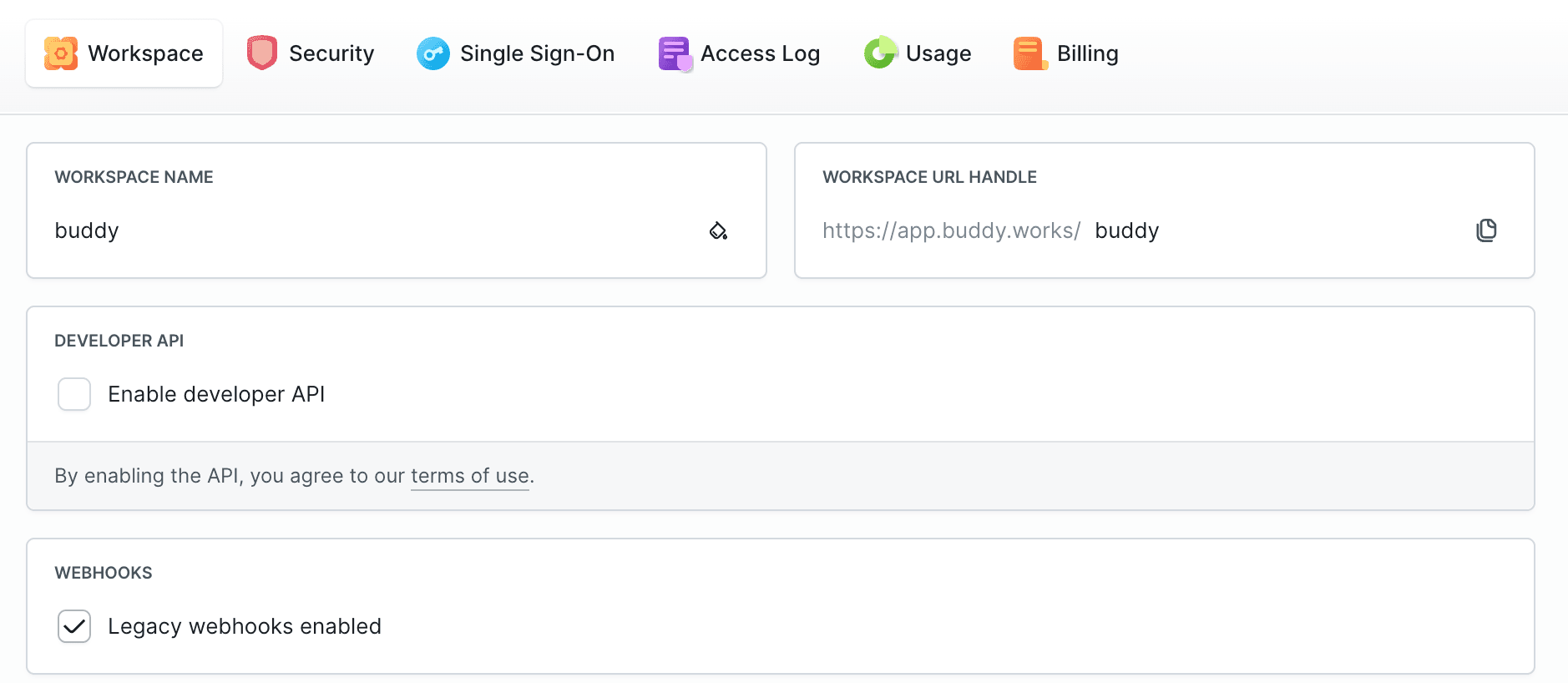Viewport: 1568px width, 683px height.
Task: Select the Usage tab label
Action: [938, 53]
